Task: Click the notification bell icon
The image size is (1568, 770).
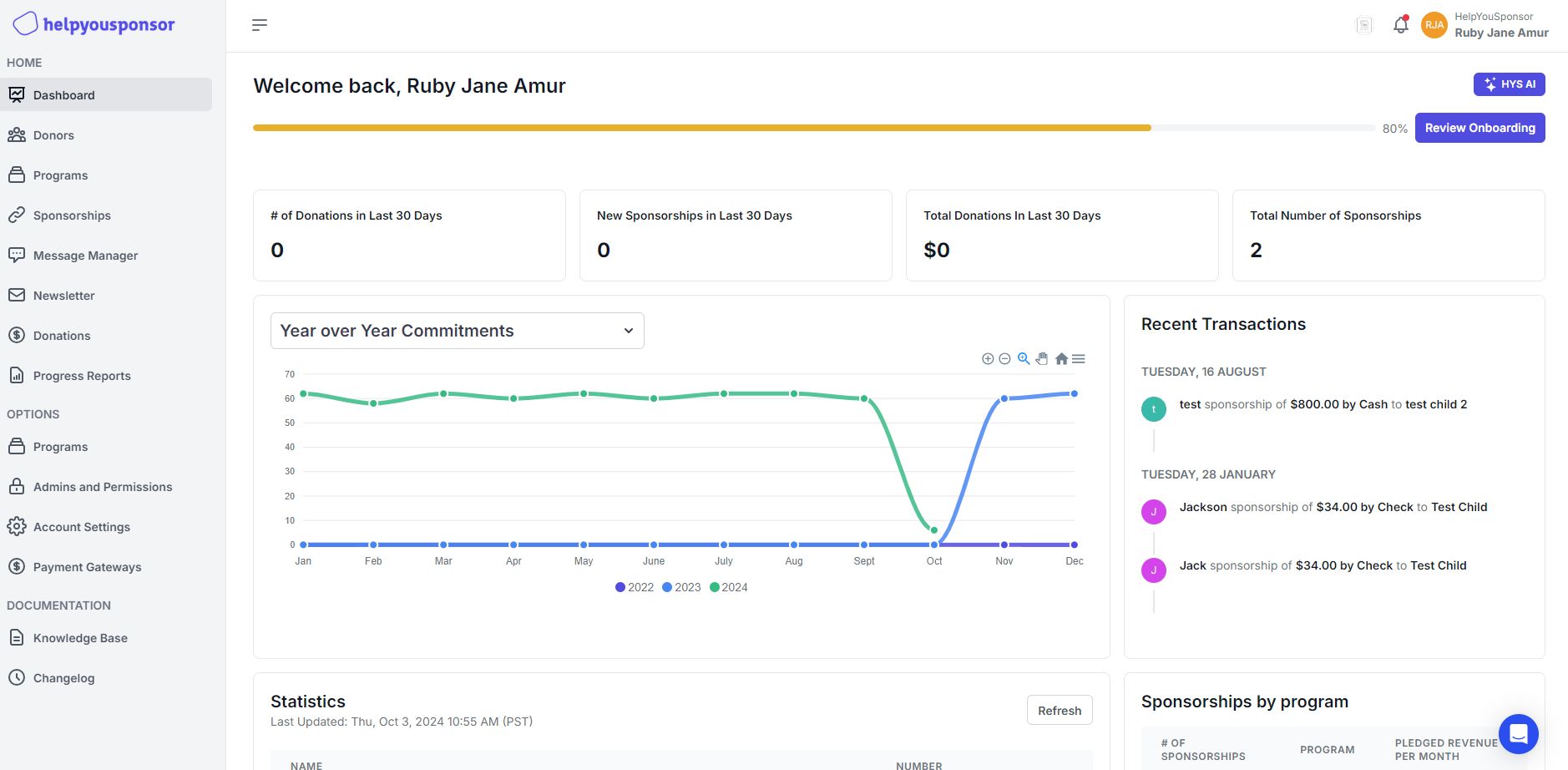Action: (x=1400, y=25)
